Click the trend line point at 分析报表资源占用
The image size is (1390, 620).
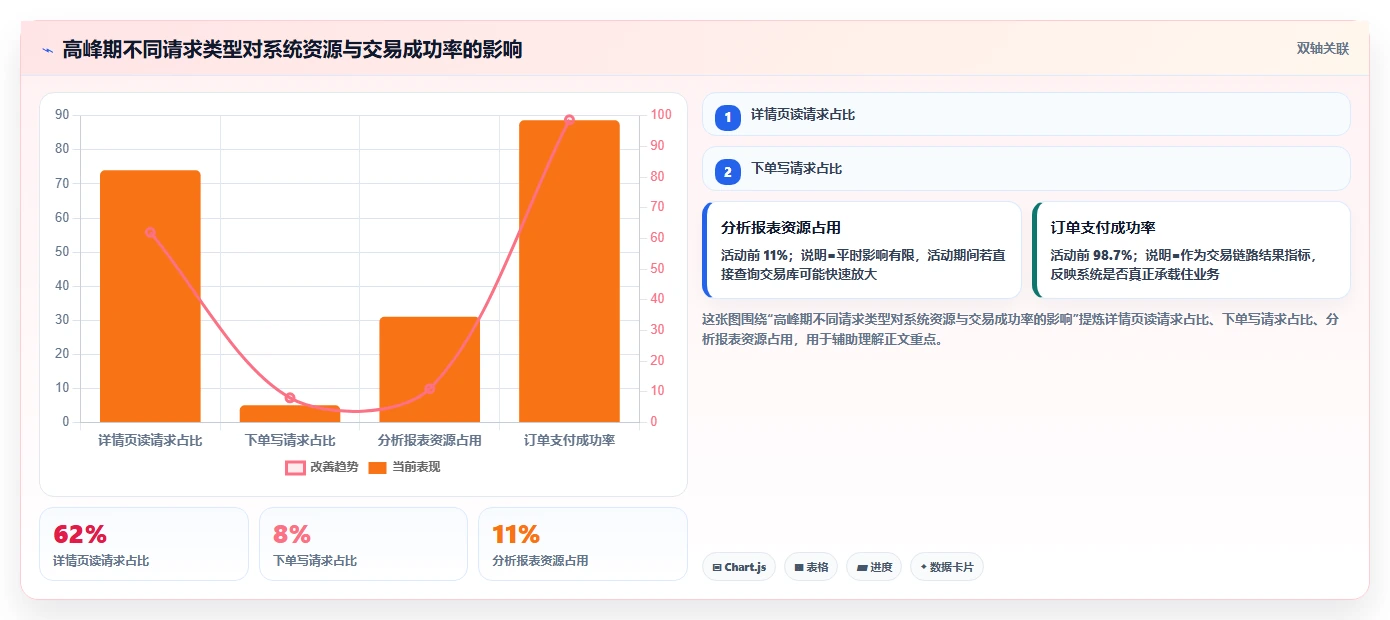[x=430, y=389]
